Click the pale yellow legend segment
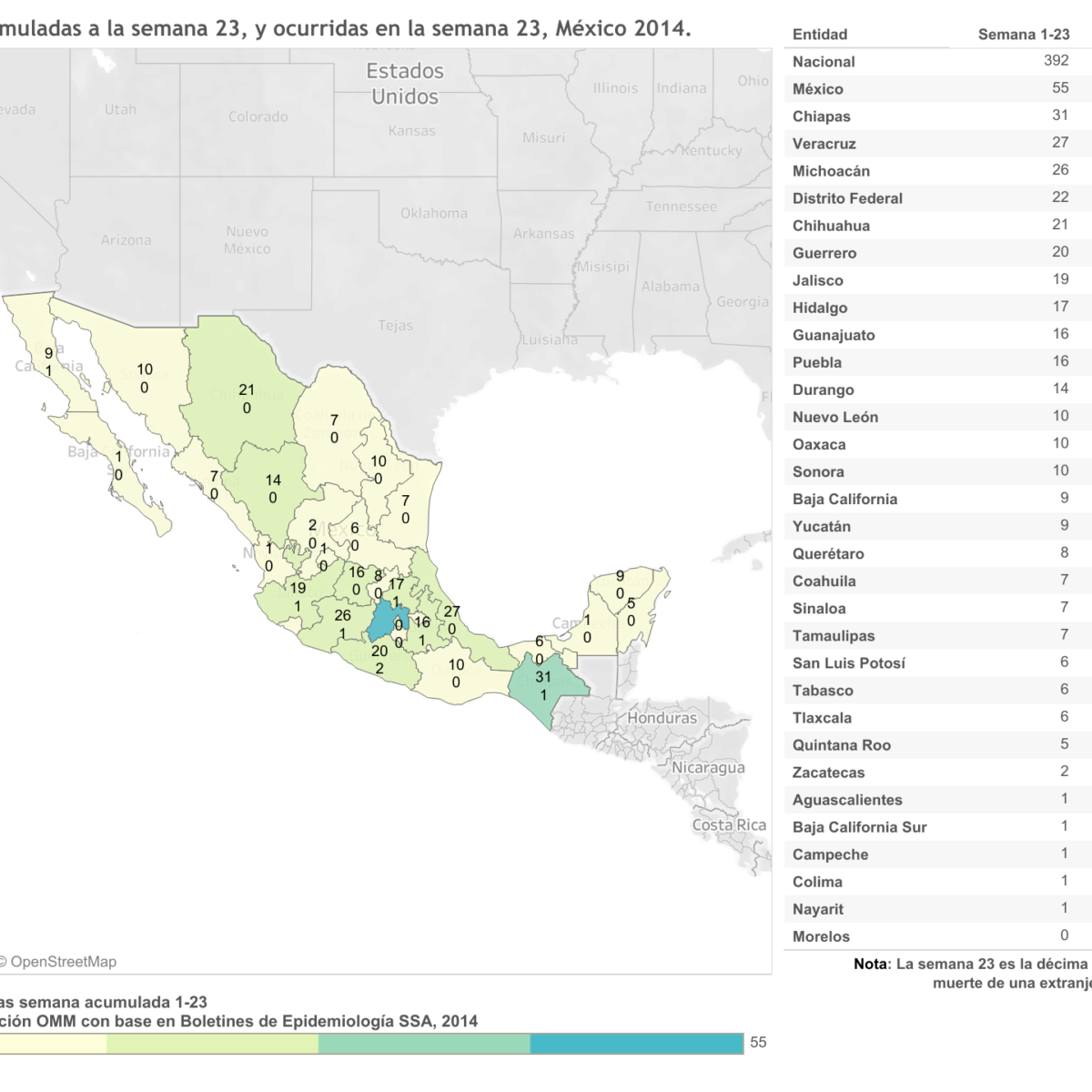 tap(53, 1043)
